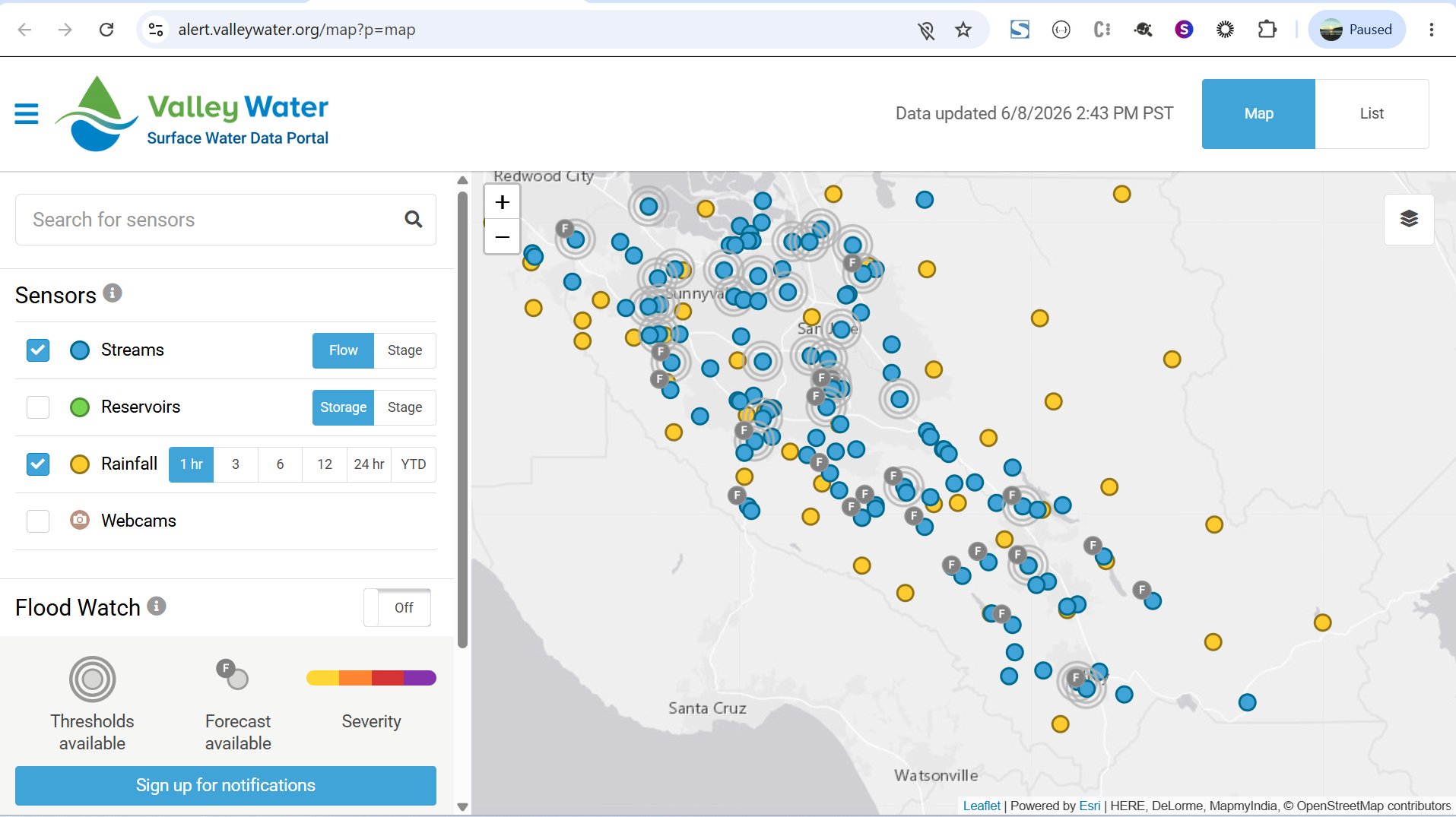The width and height of the screenshot is (1456, 817).
Task: Show info about Flood Watch
Action: tap(157, 606)
